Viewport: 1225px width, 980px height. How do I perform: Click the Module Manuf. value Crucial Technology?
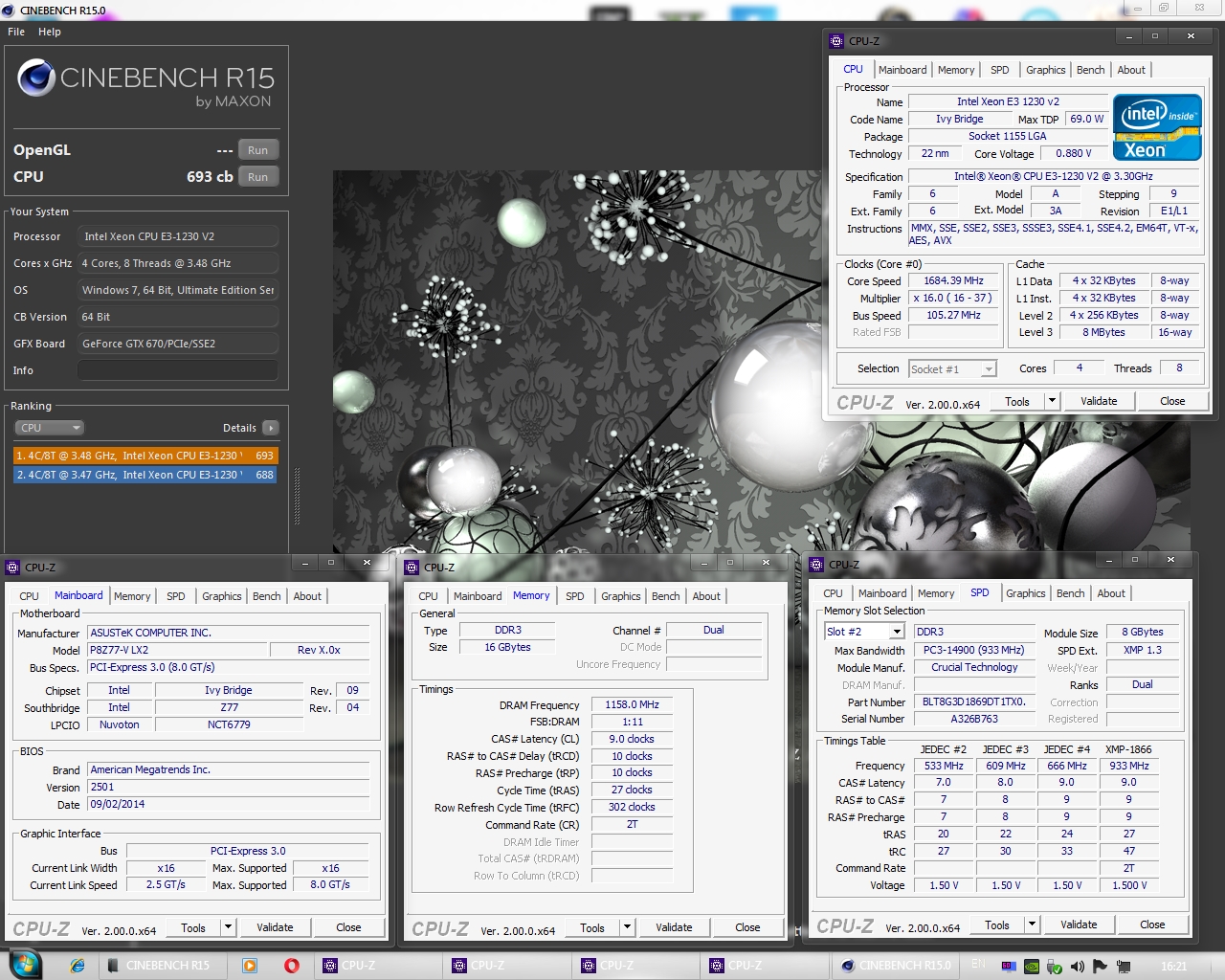pos(974,667)
